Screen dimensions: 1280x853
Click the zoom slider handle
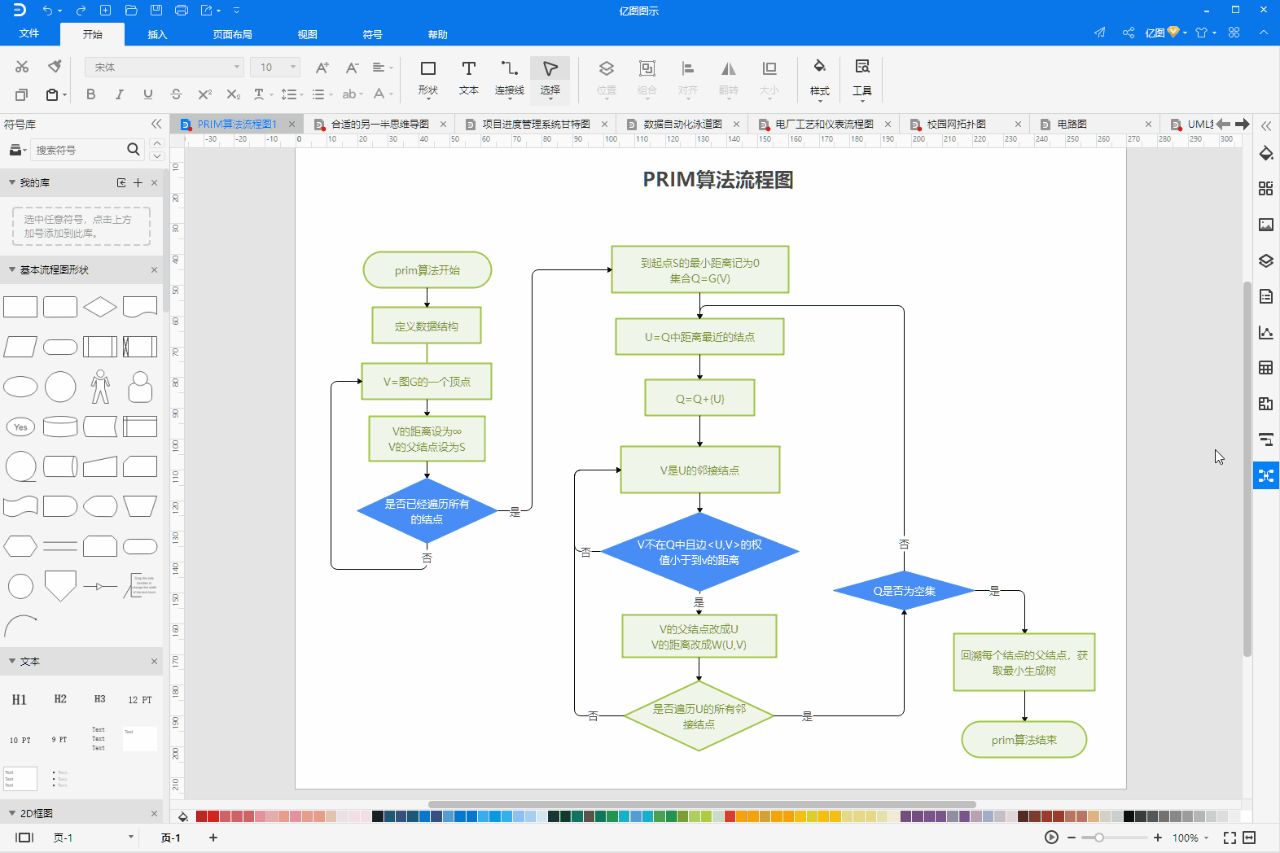tap(1099, 837)
